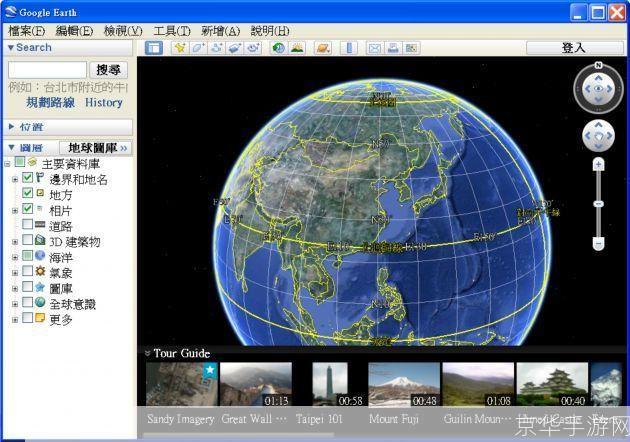Collapse the 主要資料庫 tree node
Viewport: 630px width, 442px height.
7,164
